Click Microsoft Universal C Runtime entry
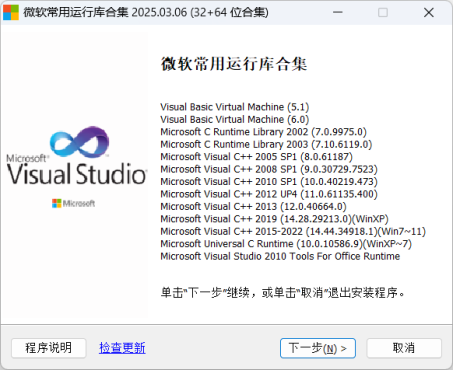Viewport: 453px width, 370px height. [286, 244]
